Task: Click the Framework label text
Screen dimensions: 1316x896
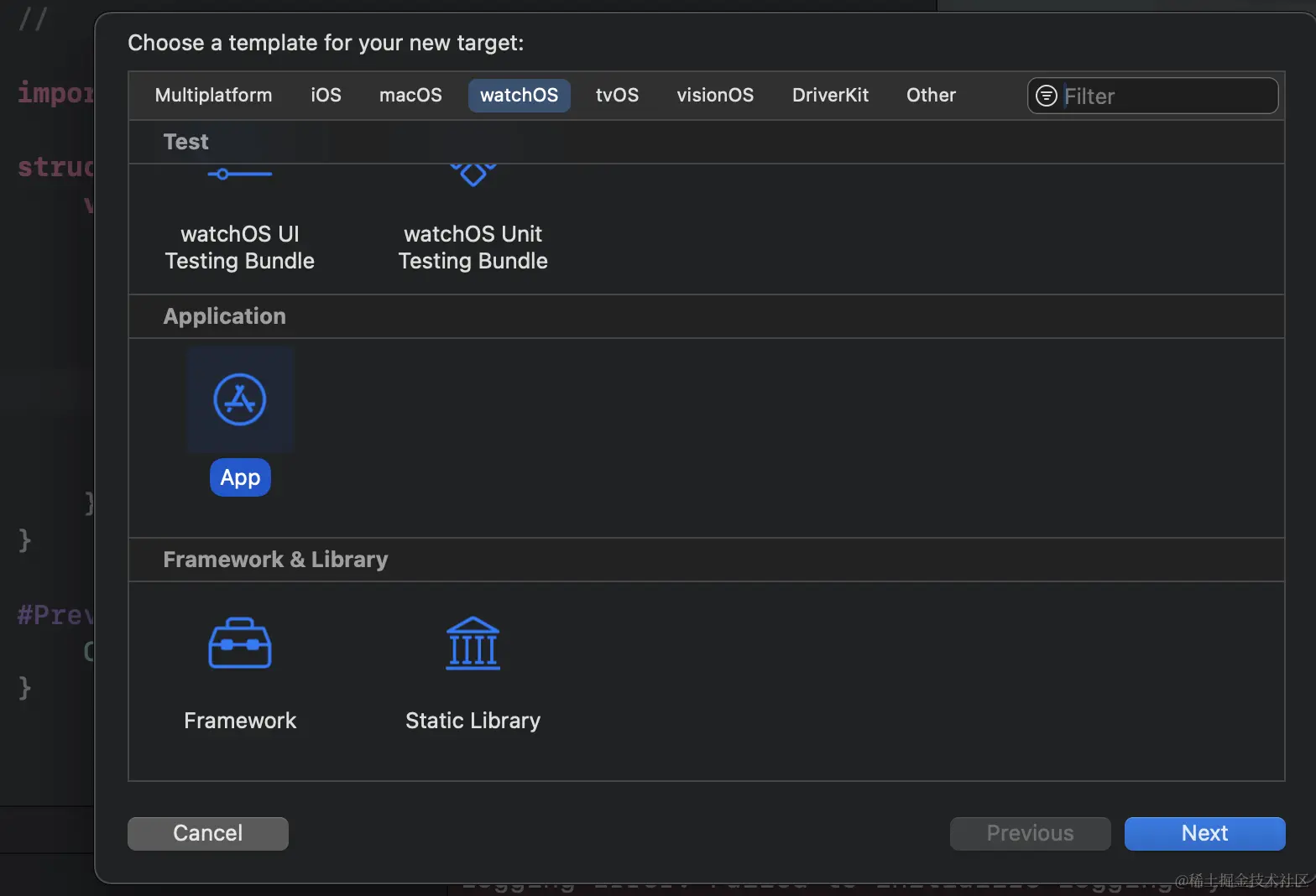Action: pyautogui.click(x=240, y=721)
